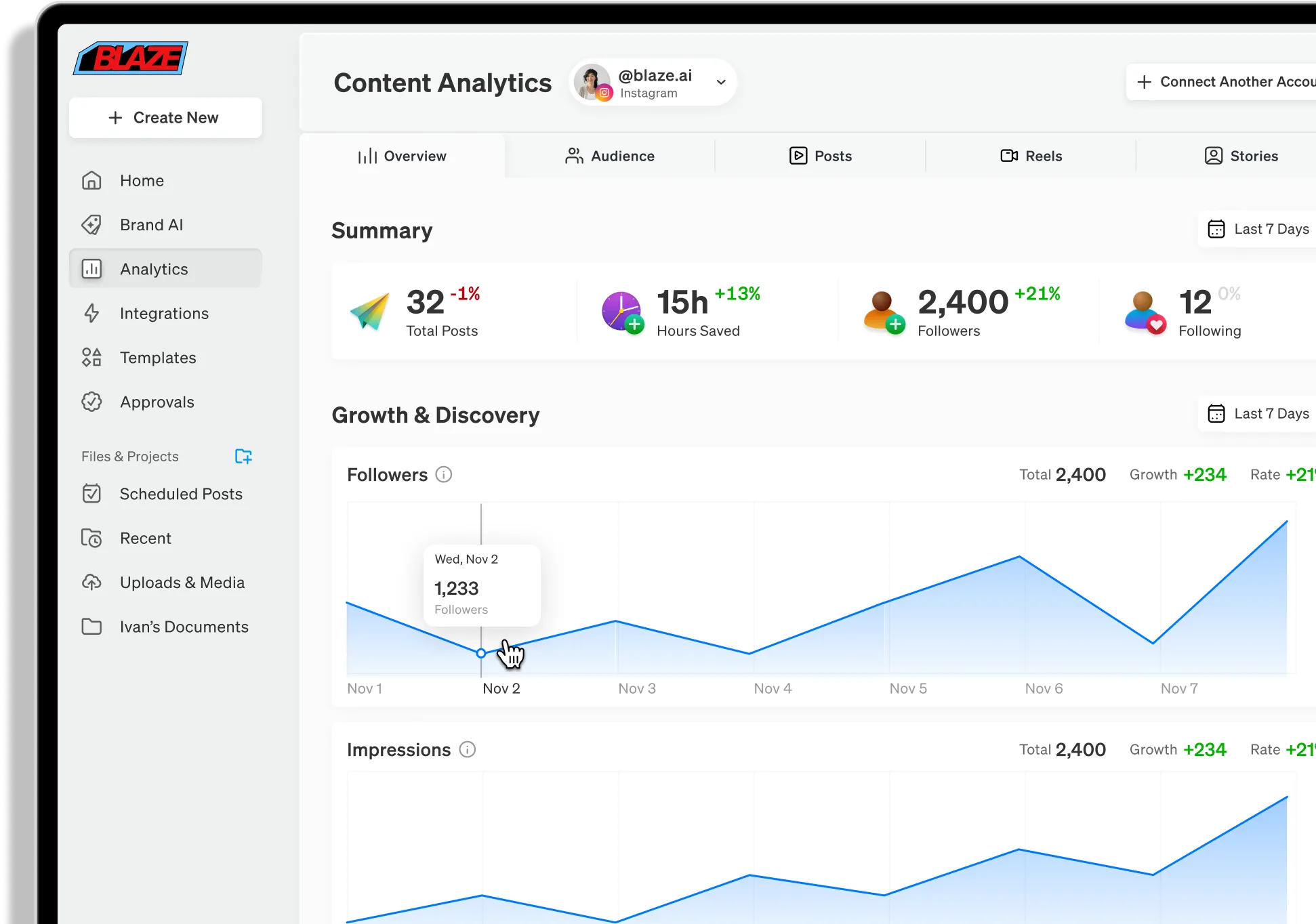This screenshot has height=924, width=1316.
Task: Open Growth & Discovery Last 7 Days selector
Action: (x=1259, y=413)
